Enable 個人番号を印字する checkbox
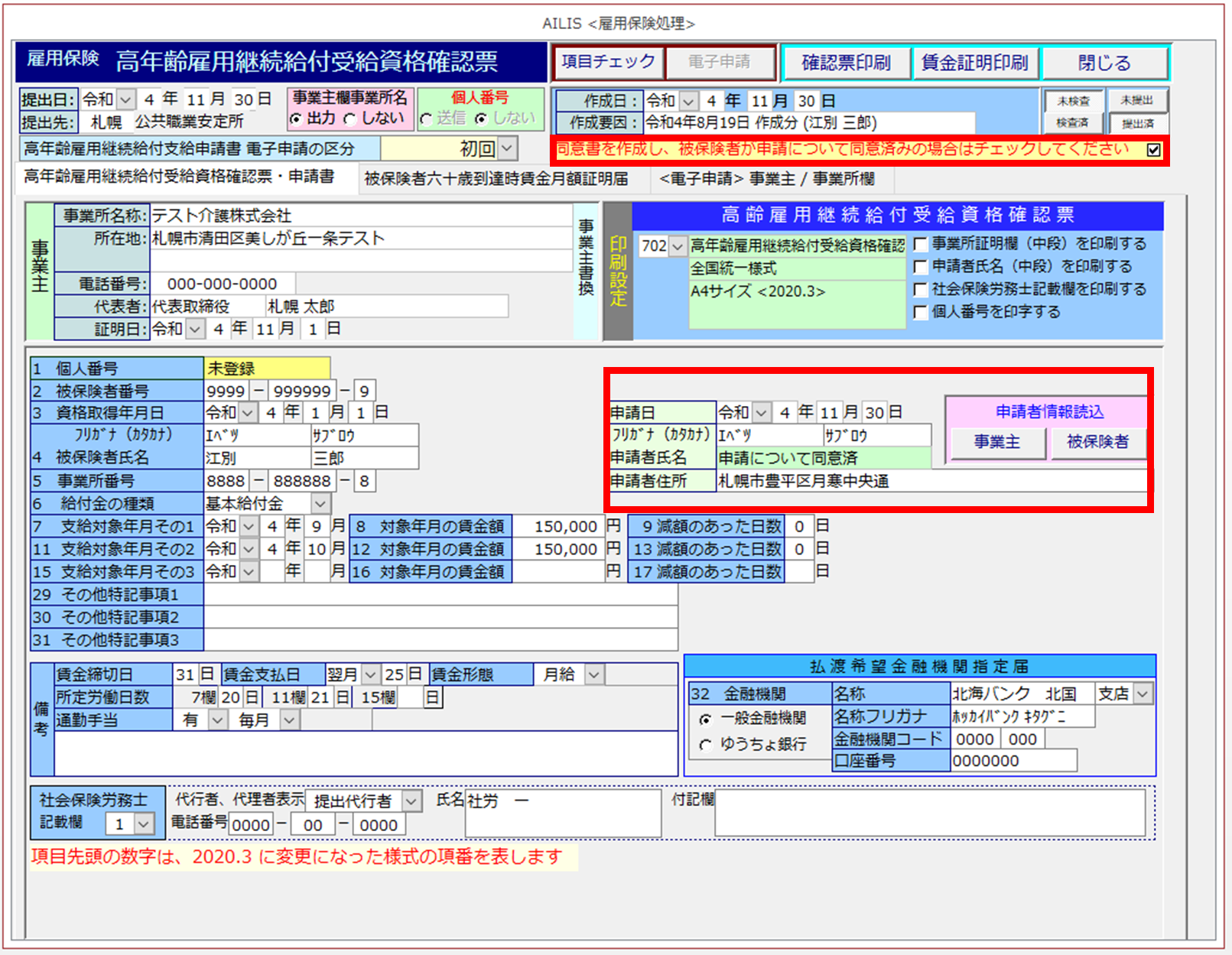The height and width of the screenshot is (955, 1232). [921, 312]
